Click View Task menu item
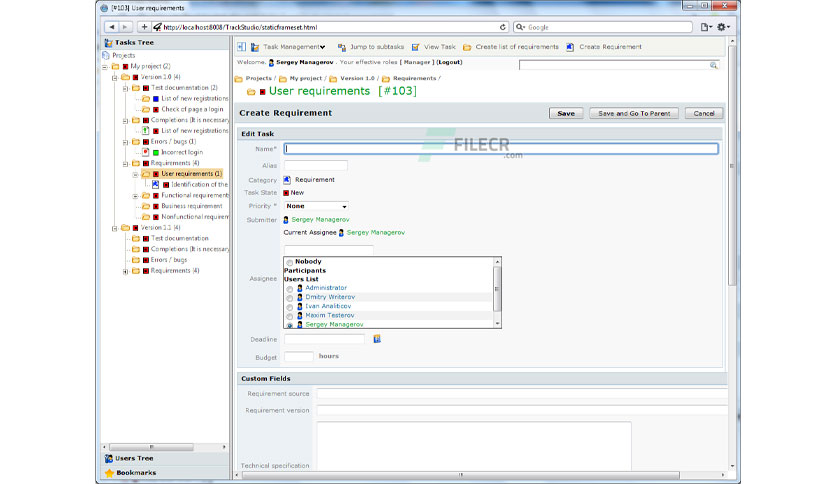The width and height of the screenshot is (836, 484). 440,47
